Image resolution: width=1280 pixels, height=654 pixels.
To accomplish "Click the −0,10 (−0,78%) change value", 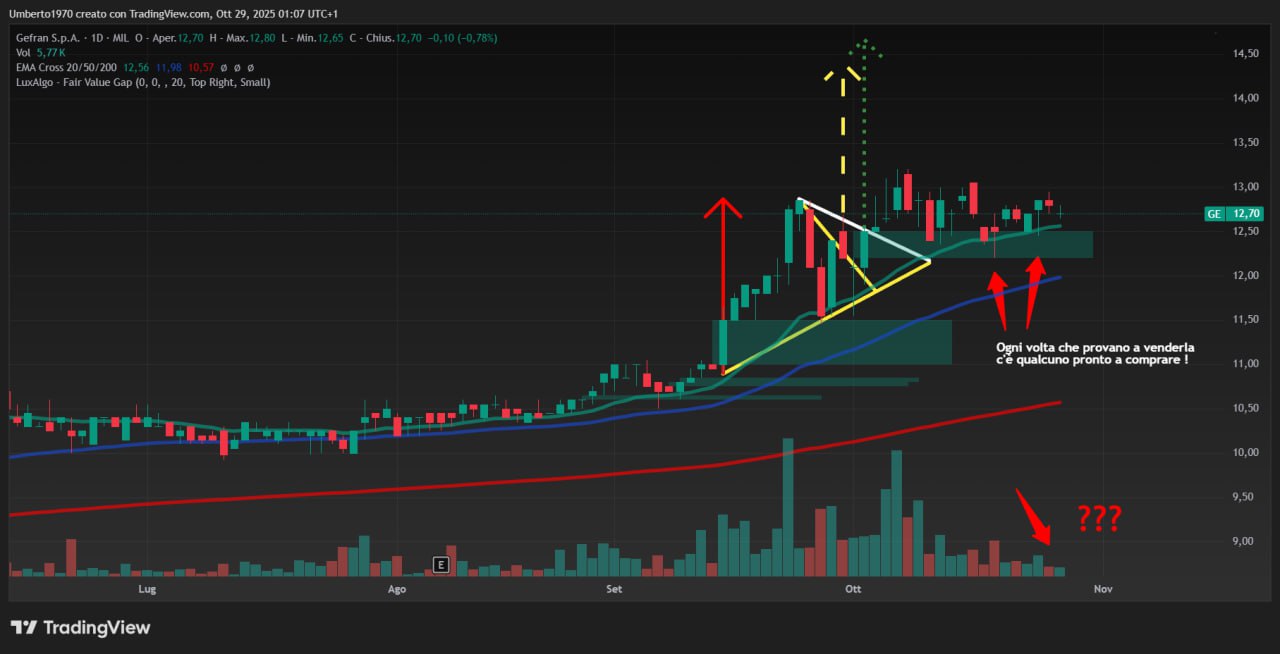I will (x=462, y=38).
